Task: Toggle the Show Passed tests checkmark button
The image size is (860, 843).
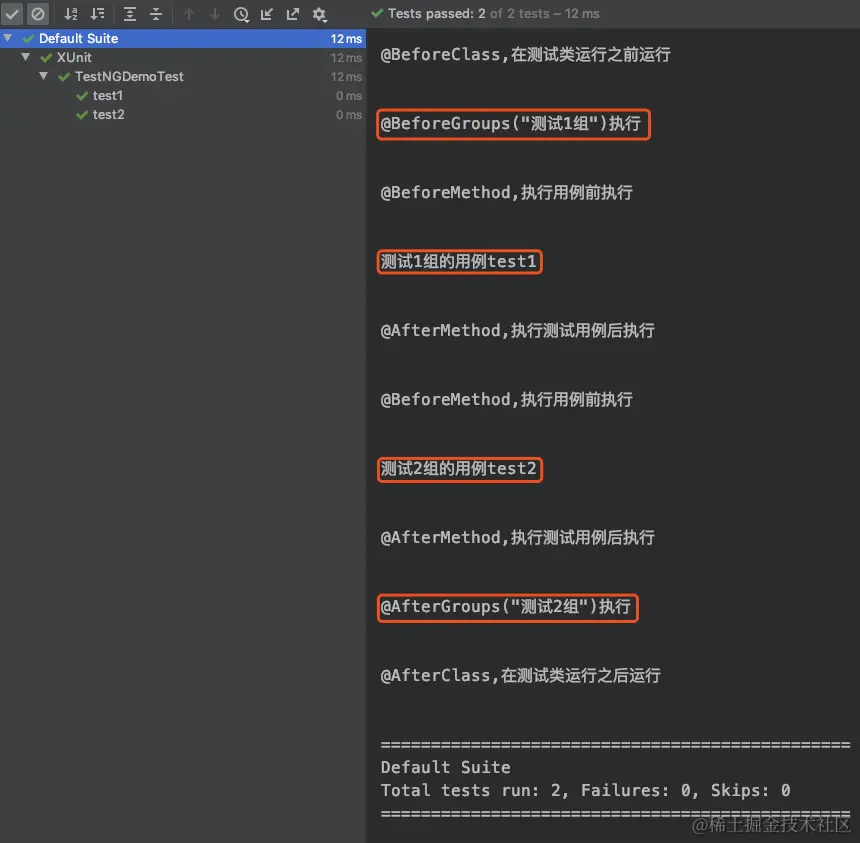Action: pos(12,14)
